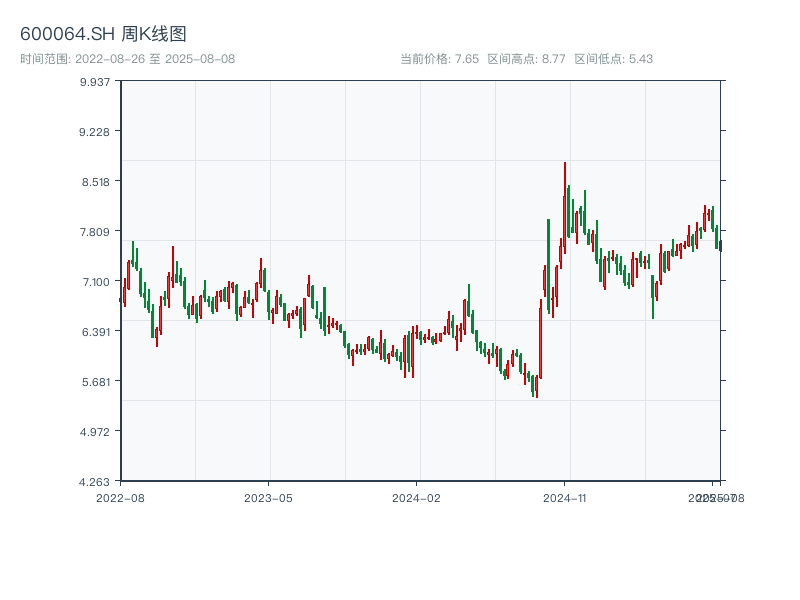Click the x-axis label 2023-05
The width and height of the screenshot is (800, 600).
coord(268,498)
